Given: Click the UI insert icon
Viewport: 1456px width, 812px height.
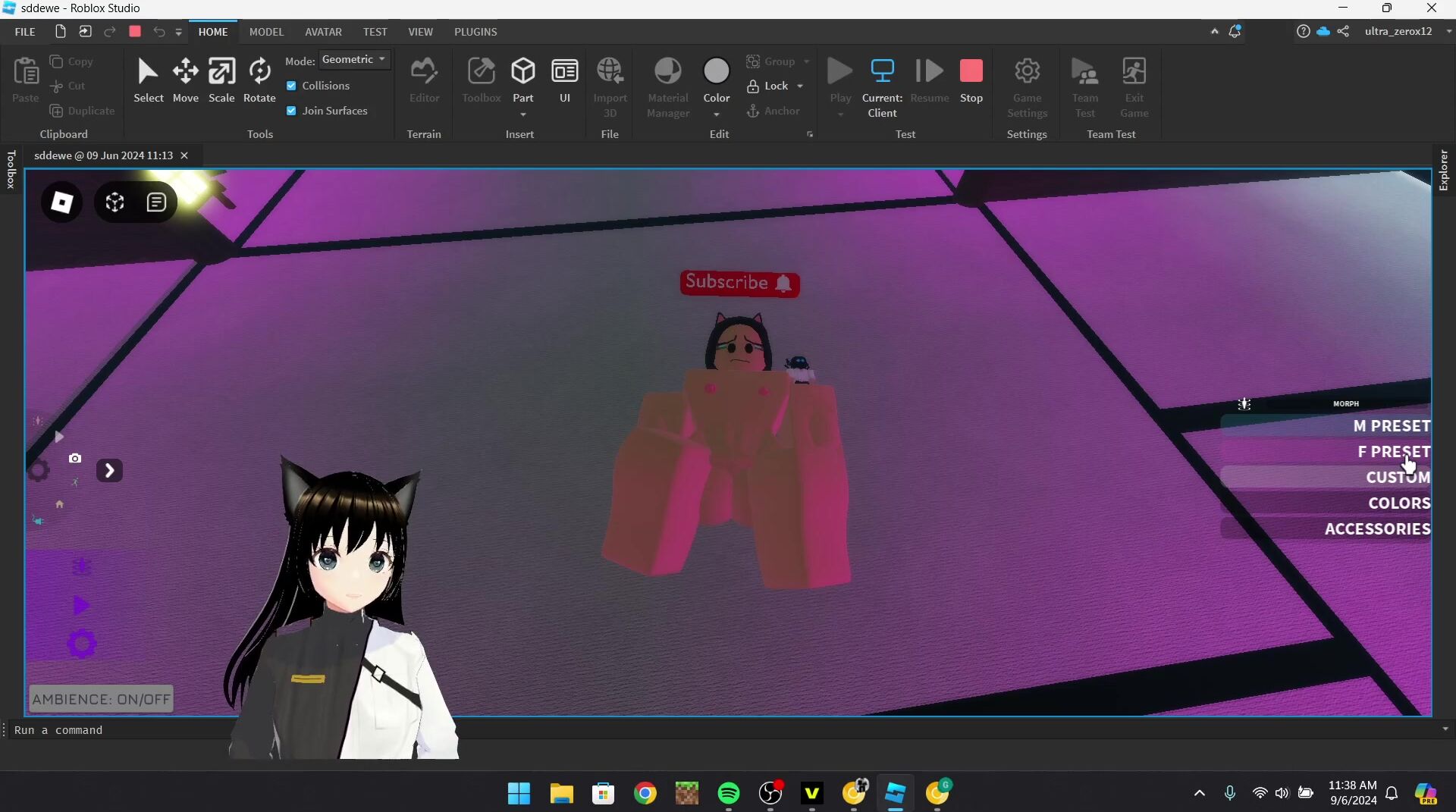Looking at the screenshot, I should pyautogui.click(x=564, y=80).
